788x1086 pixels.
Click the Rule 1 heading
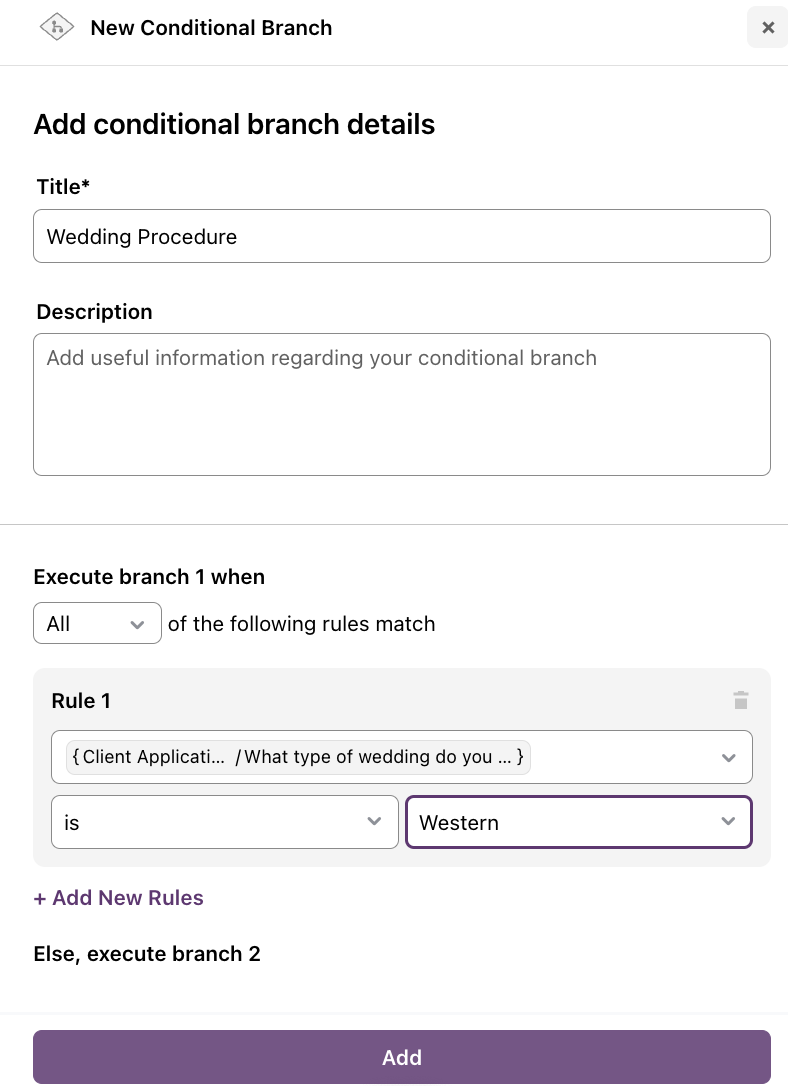point(81,701)
